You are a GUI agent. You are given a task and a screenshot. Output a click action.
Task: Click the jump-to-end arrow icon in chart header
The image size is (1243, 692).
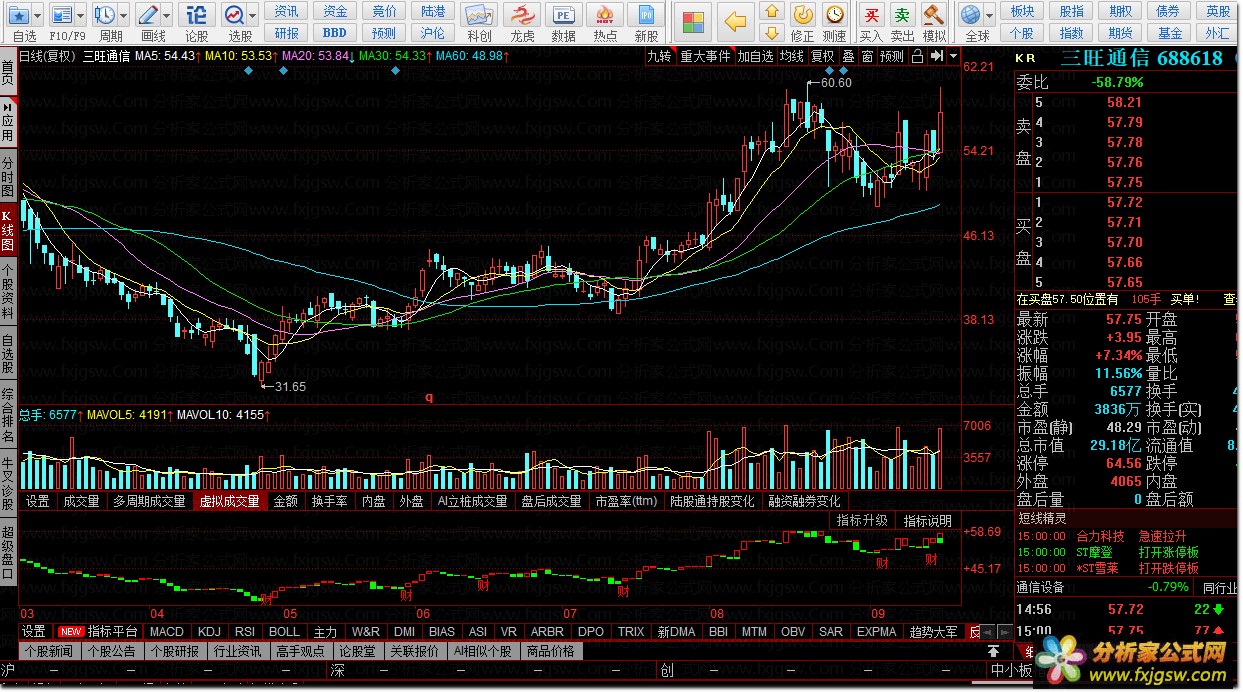(x=936, y=56)
